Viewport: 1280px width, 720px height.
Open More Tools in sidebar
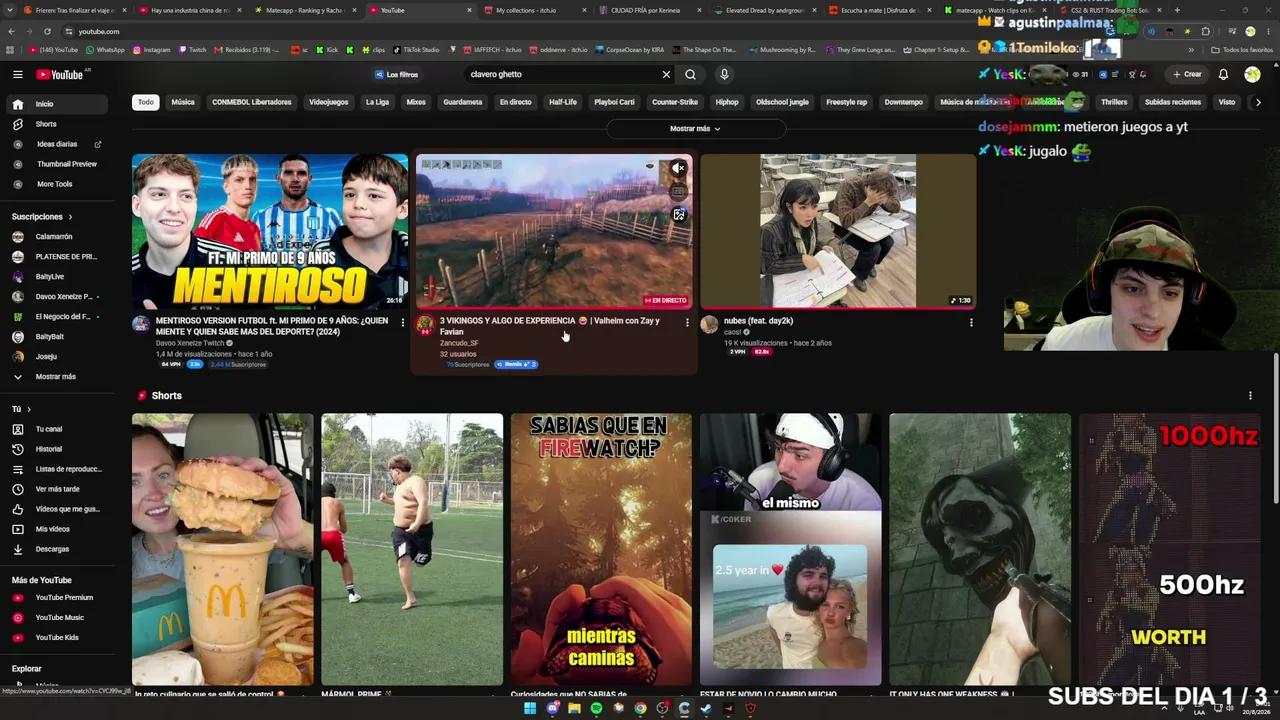(56, 184)
